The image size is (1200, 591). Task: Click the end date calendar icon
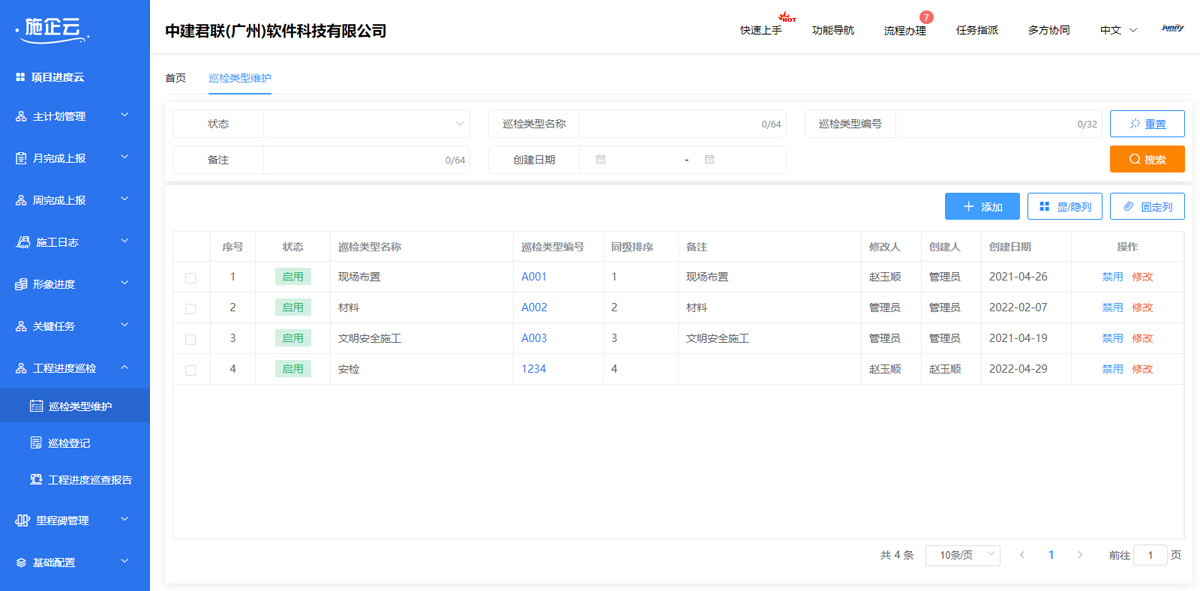709,159
